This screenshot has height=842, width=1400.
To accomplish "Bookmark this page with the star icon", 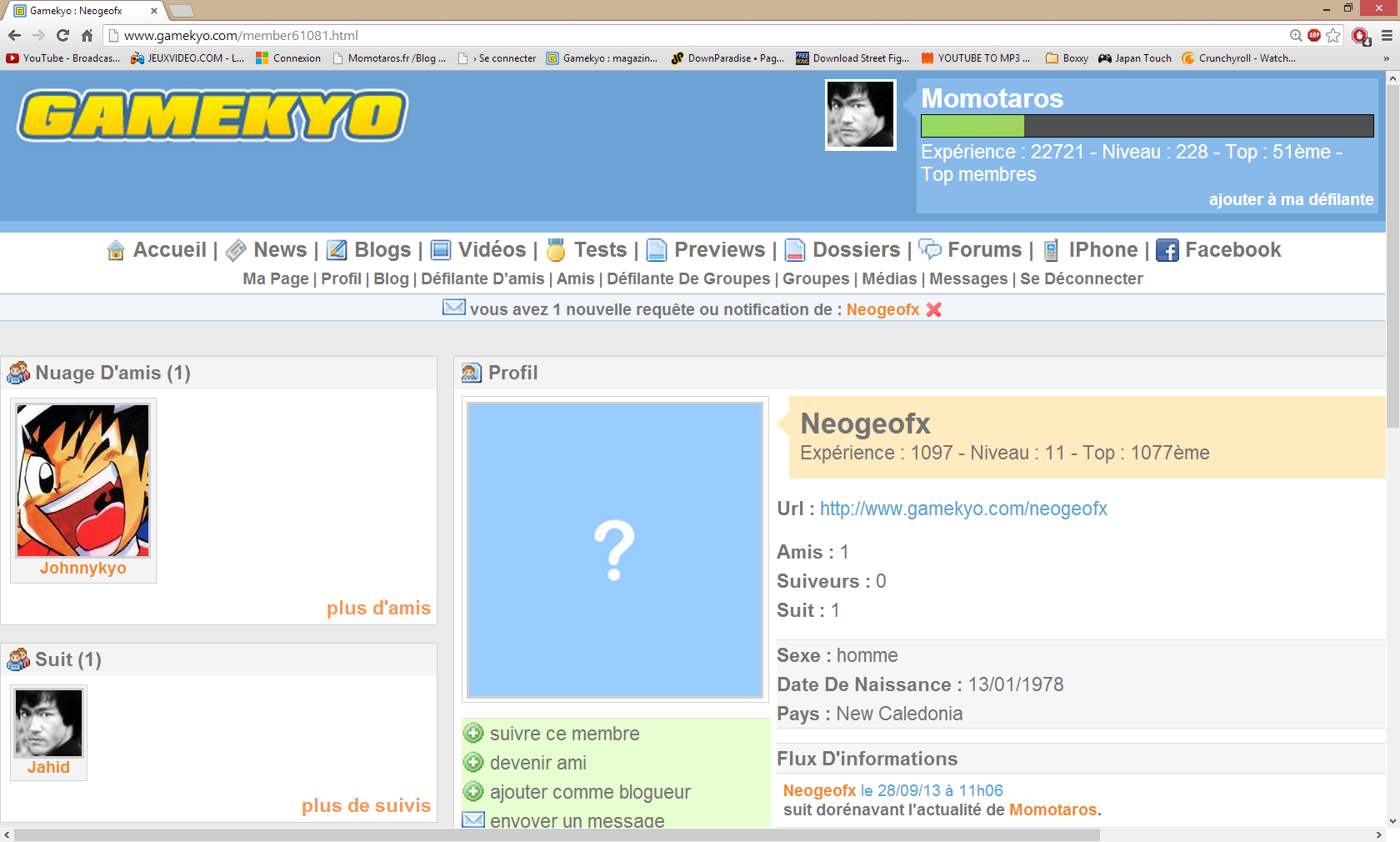I will pos(1333,35).
